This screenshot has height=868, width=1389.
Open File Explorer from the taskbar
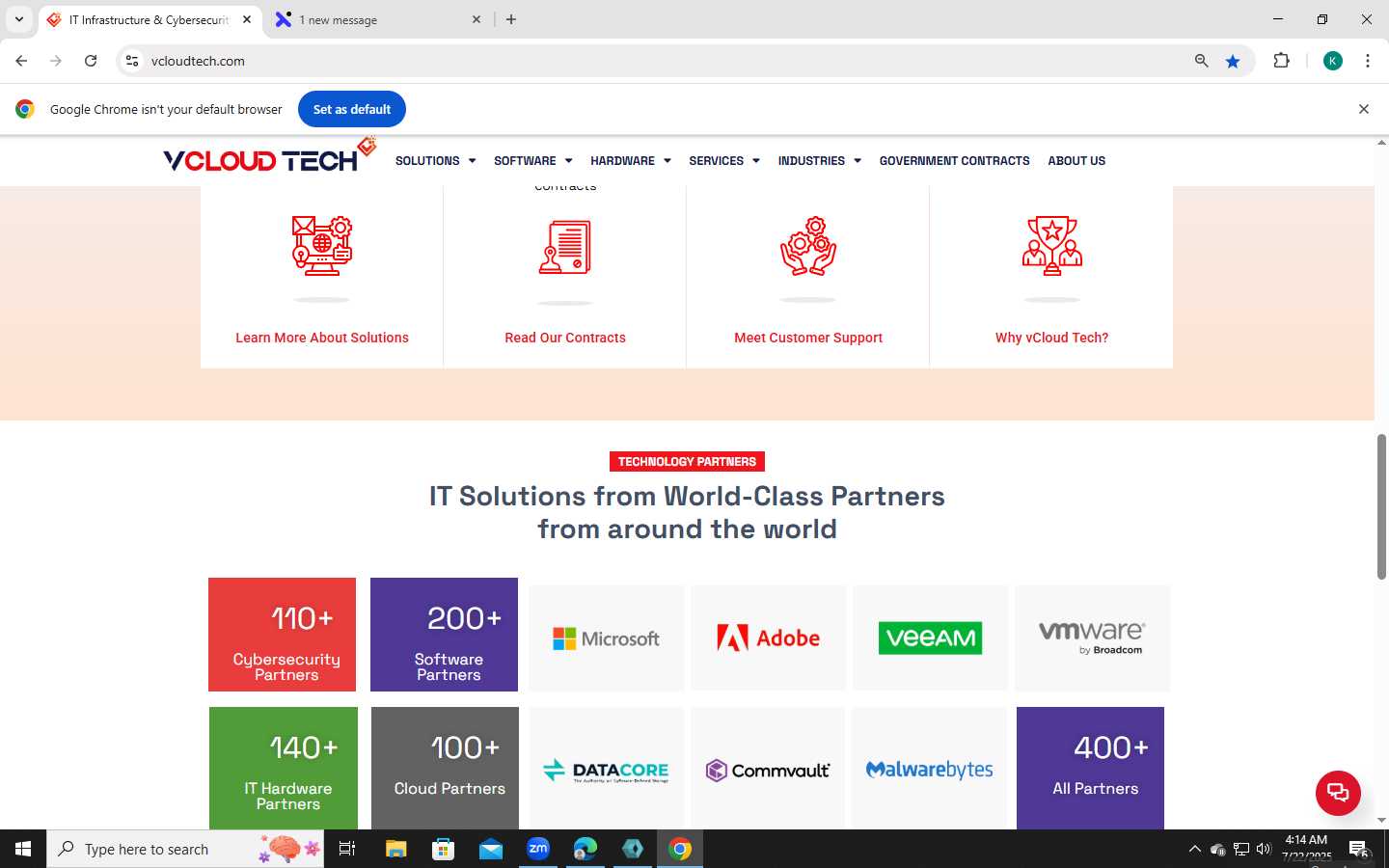point(396,849)
